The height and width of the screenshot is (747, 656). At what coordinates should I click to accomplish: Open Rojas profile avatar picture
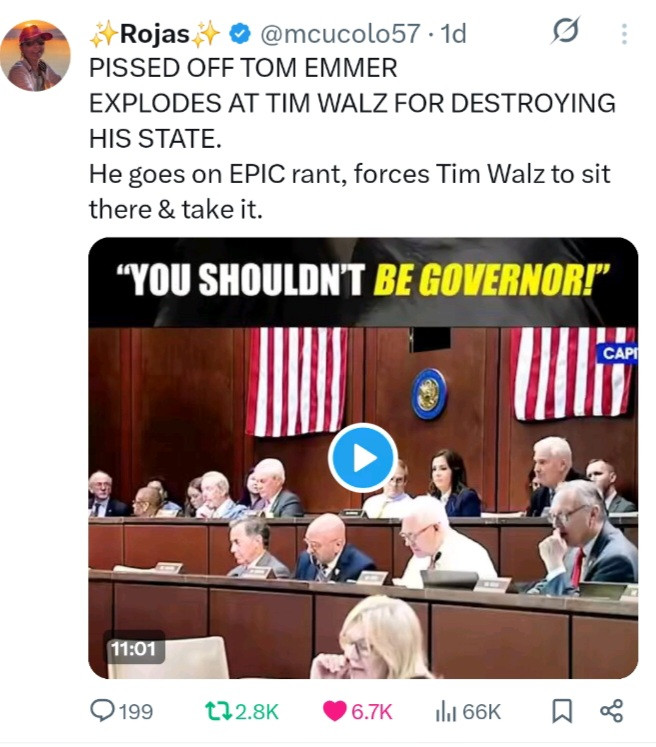click(x=35, y=56)
